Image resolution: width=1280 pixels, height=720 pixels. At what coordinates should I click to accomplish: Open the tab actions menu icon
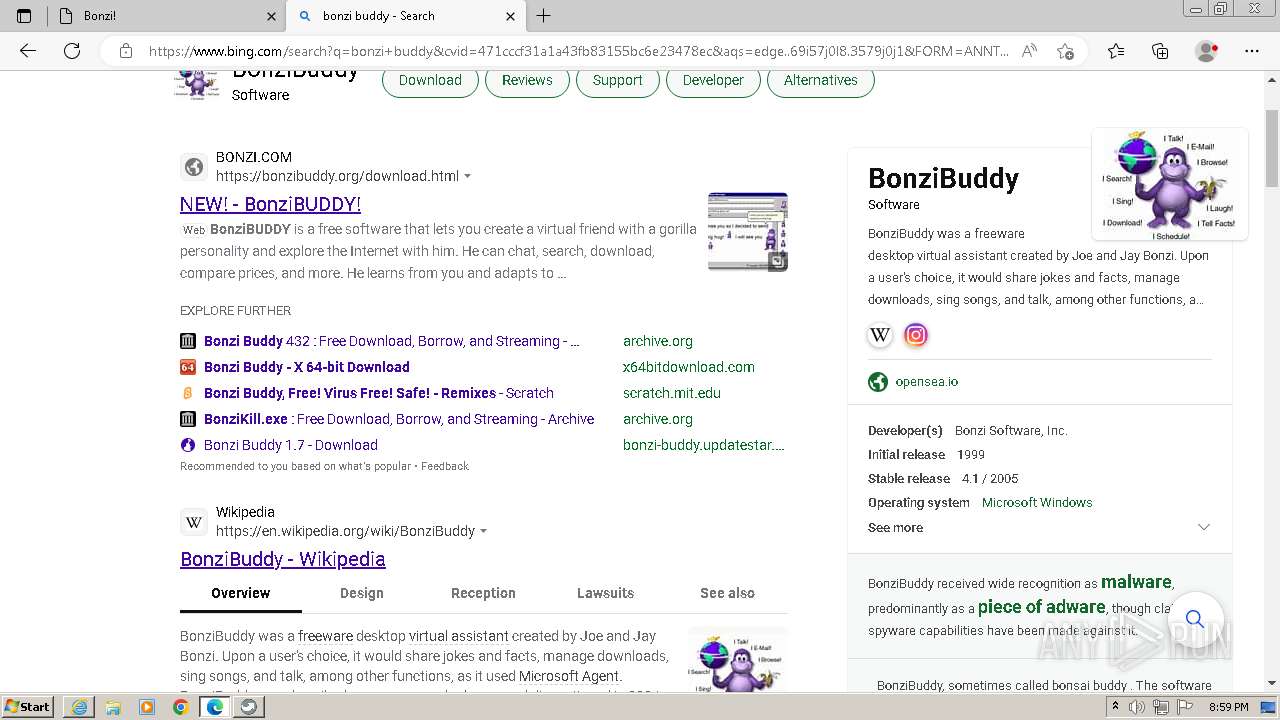24,16
